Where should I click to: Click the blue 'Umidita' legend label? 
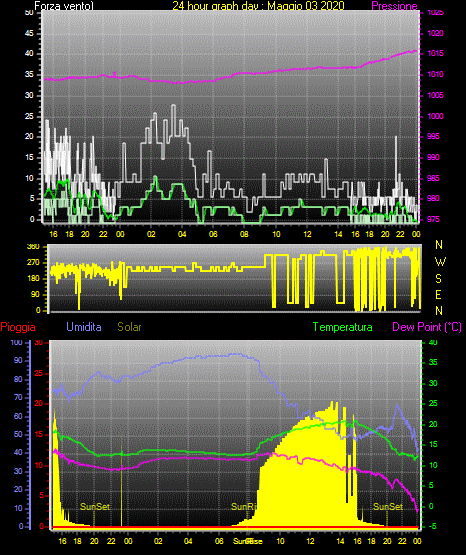tap(84, 327)
